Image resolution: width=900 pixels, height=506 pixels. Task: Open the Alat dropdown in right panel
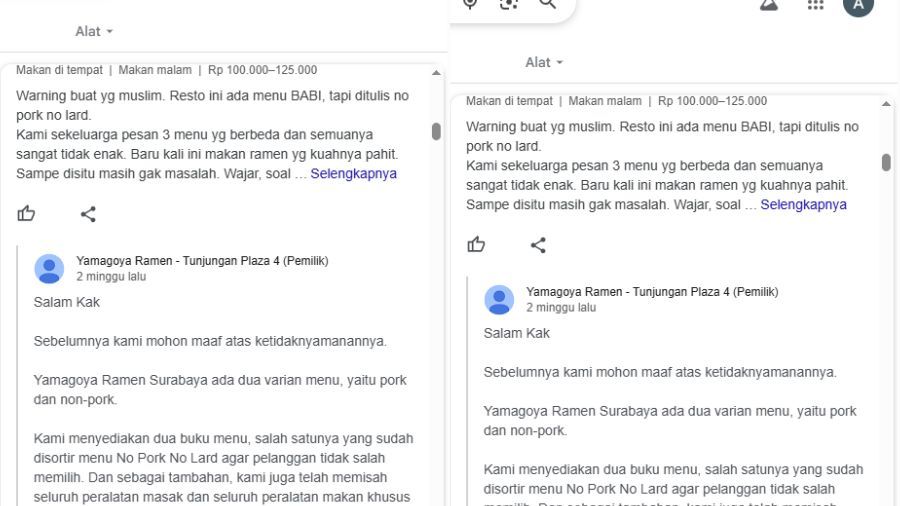[544, 63]
